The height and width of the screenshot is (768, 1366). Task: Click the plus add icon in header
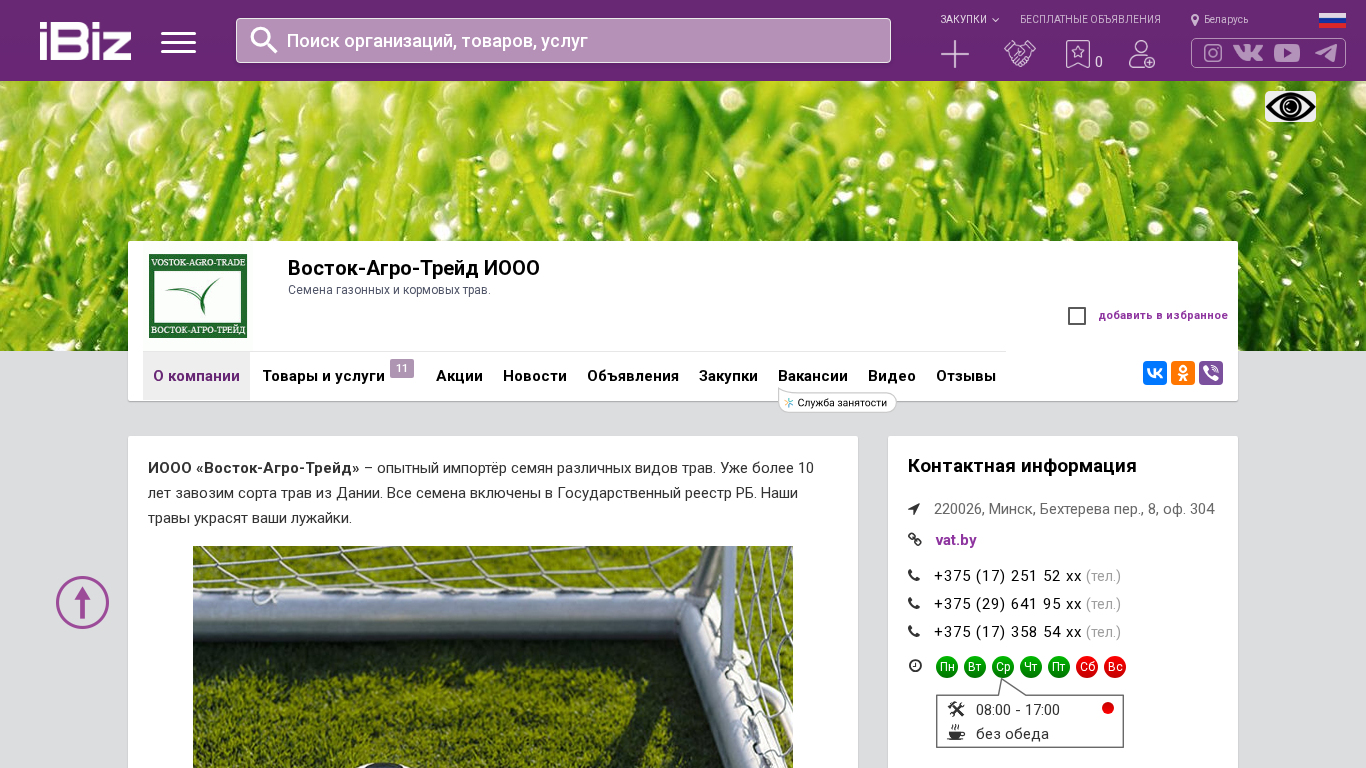point(955,54)
